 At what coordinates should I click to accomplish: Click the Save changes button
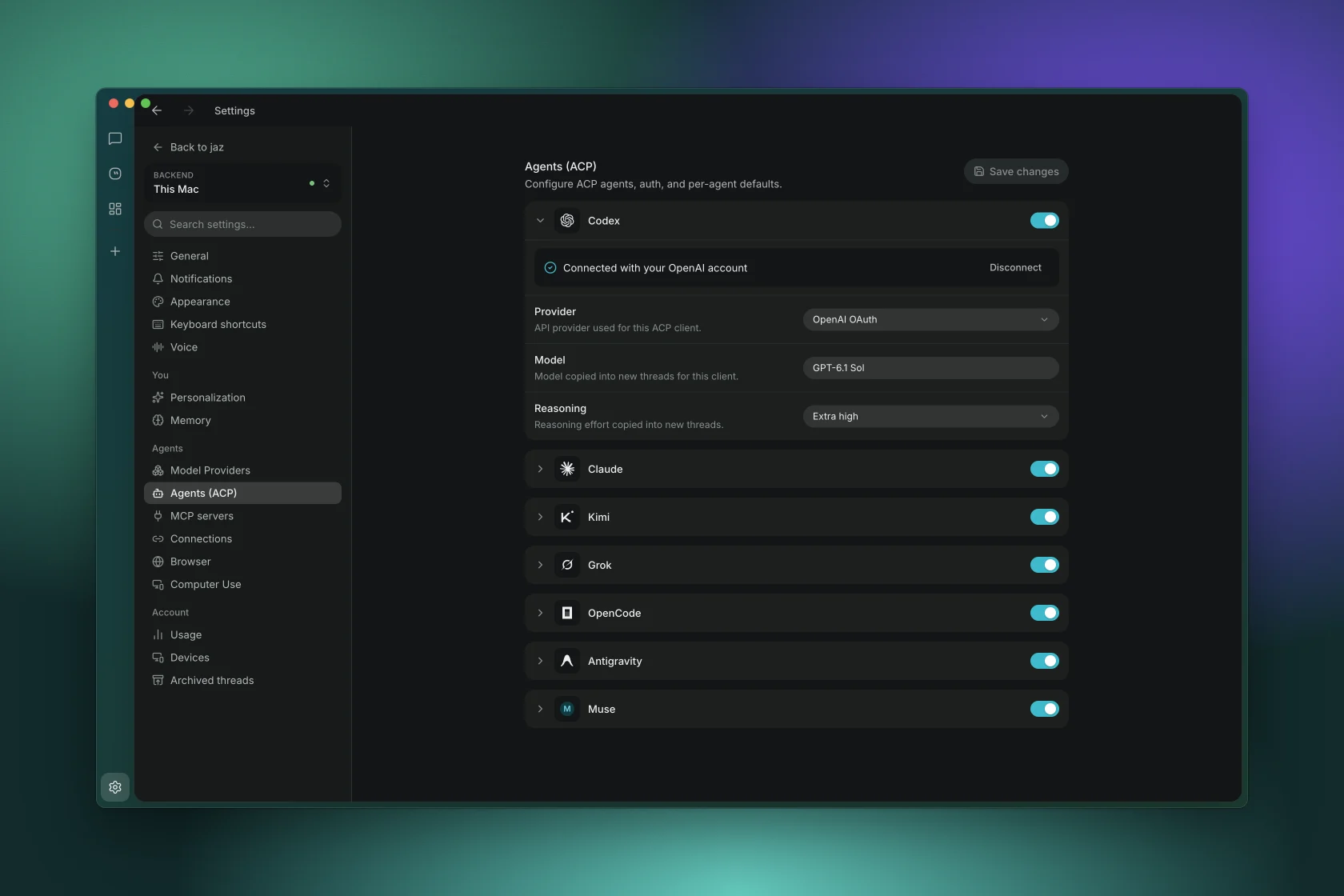pos(1016,172)
